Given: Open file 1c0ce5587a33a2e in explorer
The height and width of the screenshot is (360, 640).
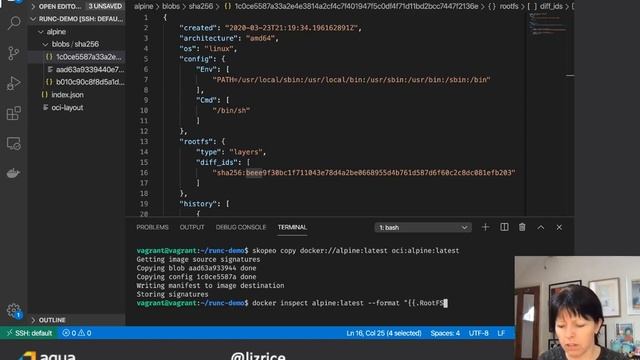Looking at the screenshot, I should click(89, 57).
